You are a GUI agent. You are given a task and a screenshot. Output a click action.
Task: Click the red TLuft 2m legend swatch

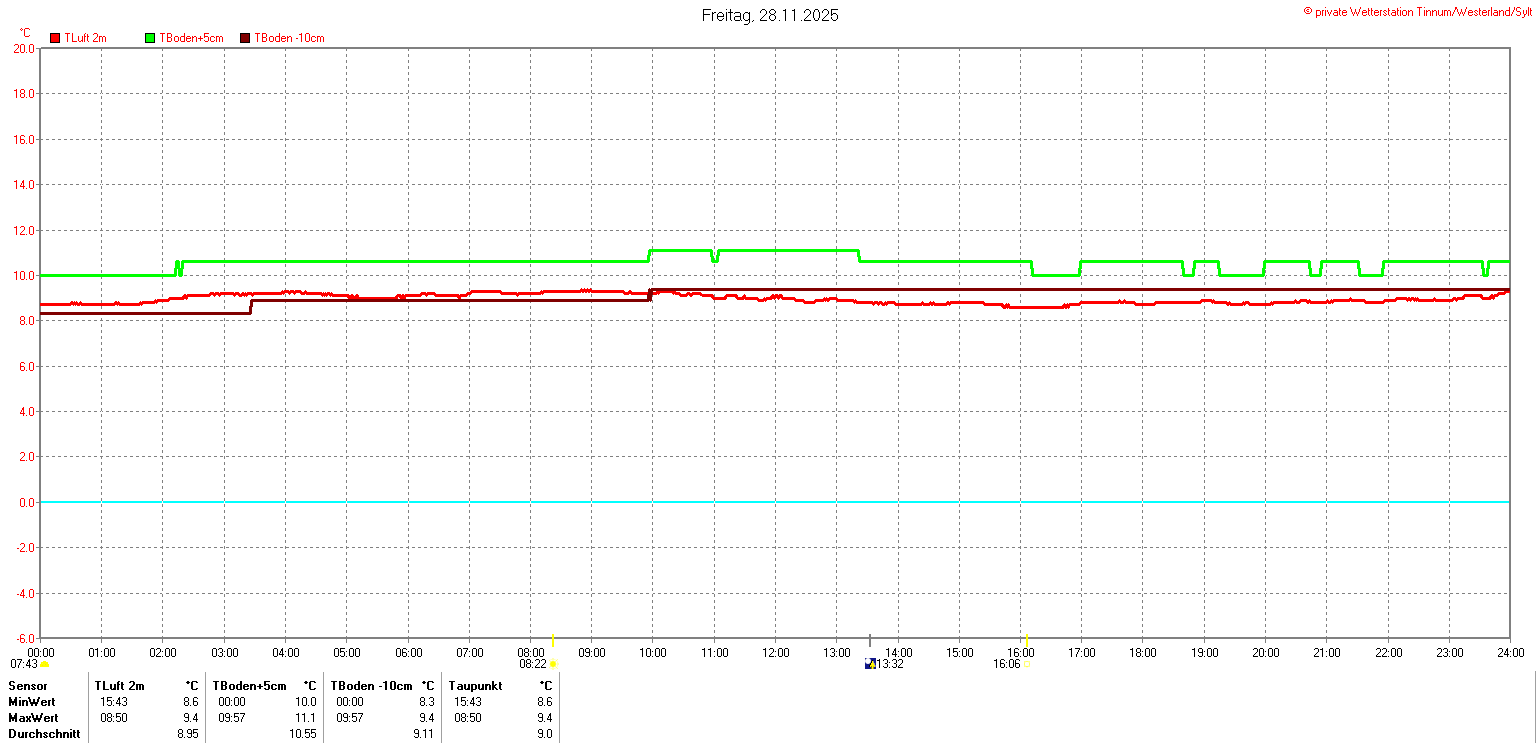55,38
